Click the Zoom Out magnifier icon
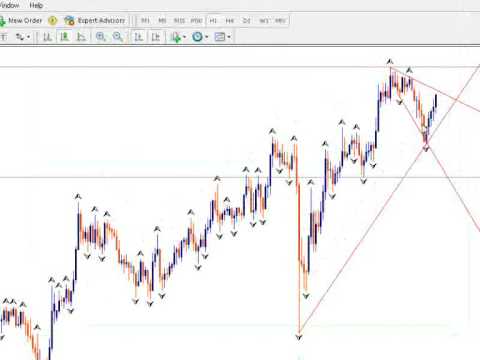Screen dimensions: 480x360 pos(117,37)
